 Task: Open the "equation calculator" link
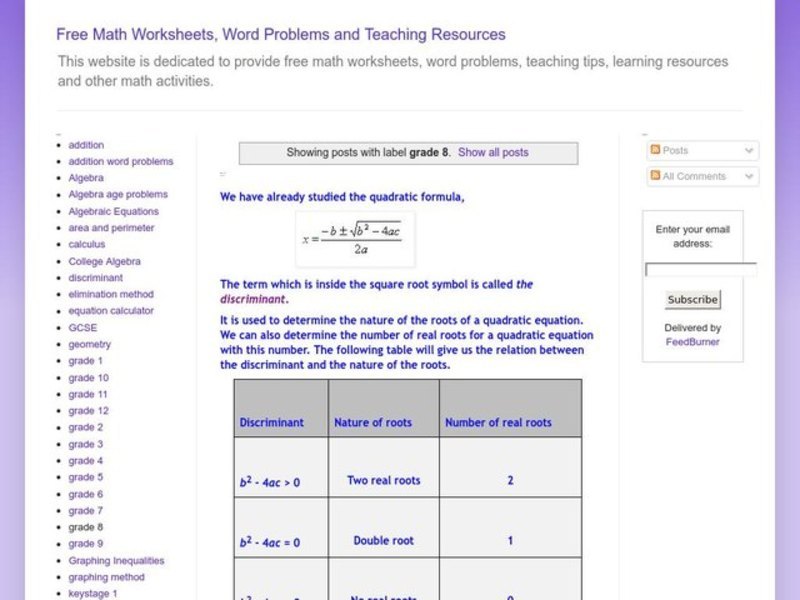(x=111, y=311)
